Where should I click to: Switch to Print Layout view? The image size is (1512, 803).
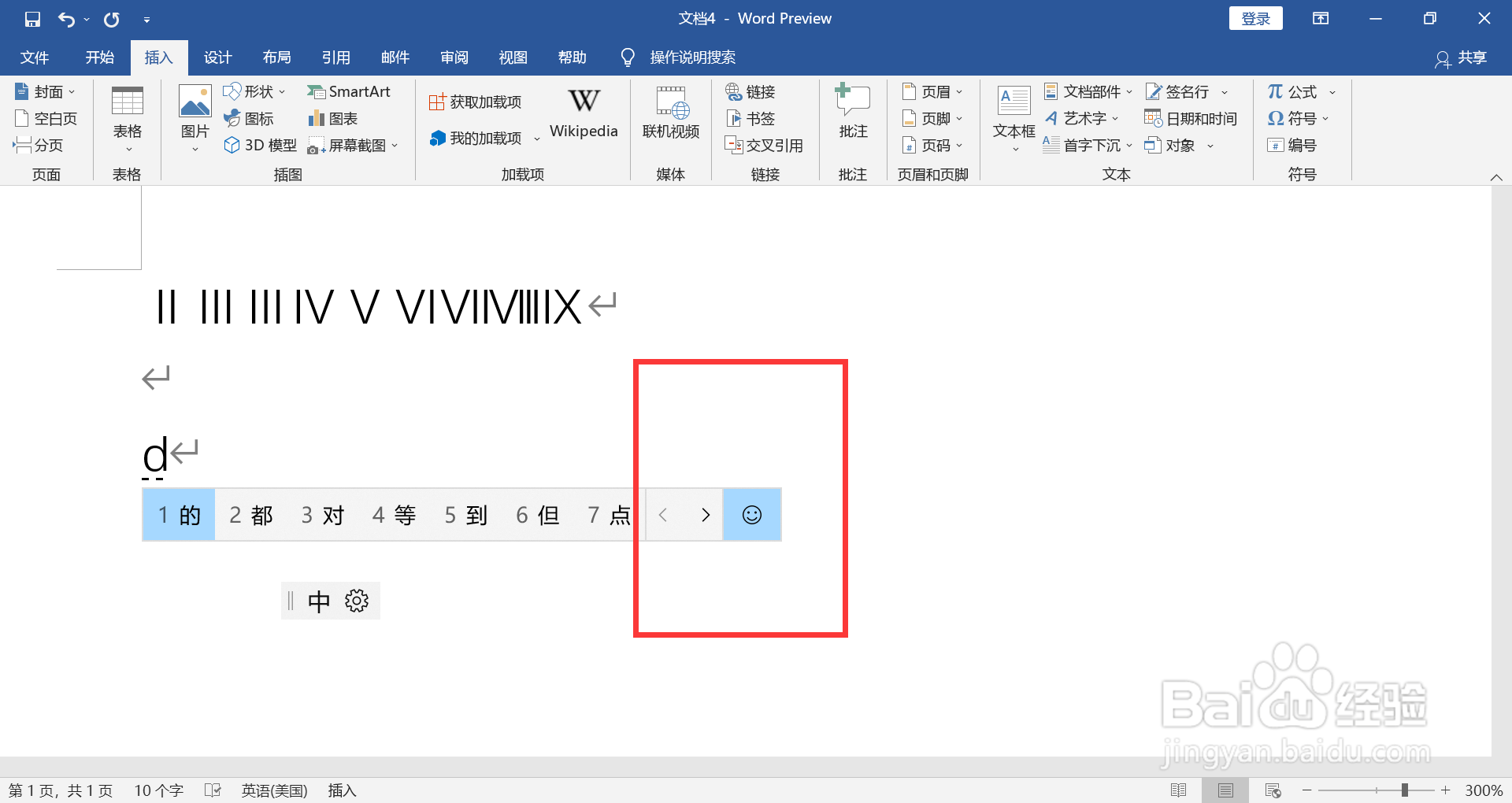point(1225,790)
